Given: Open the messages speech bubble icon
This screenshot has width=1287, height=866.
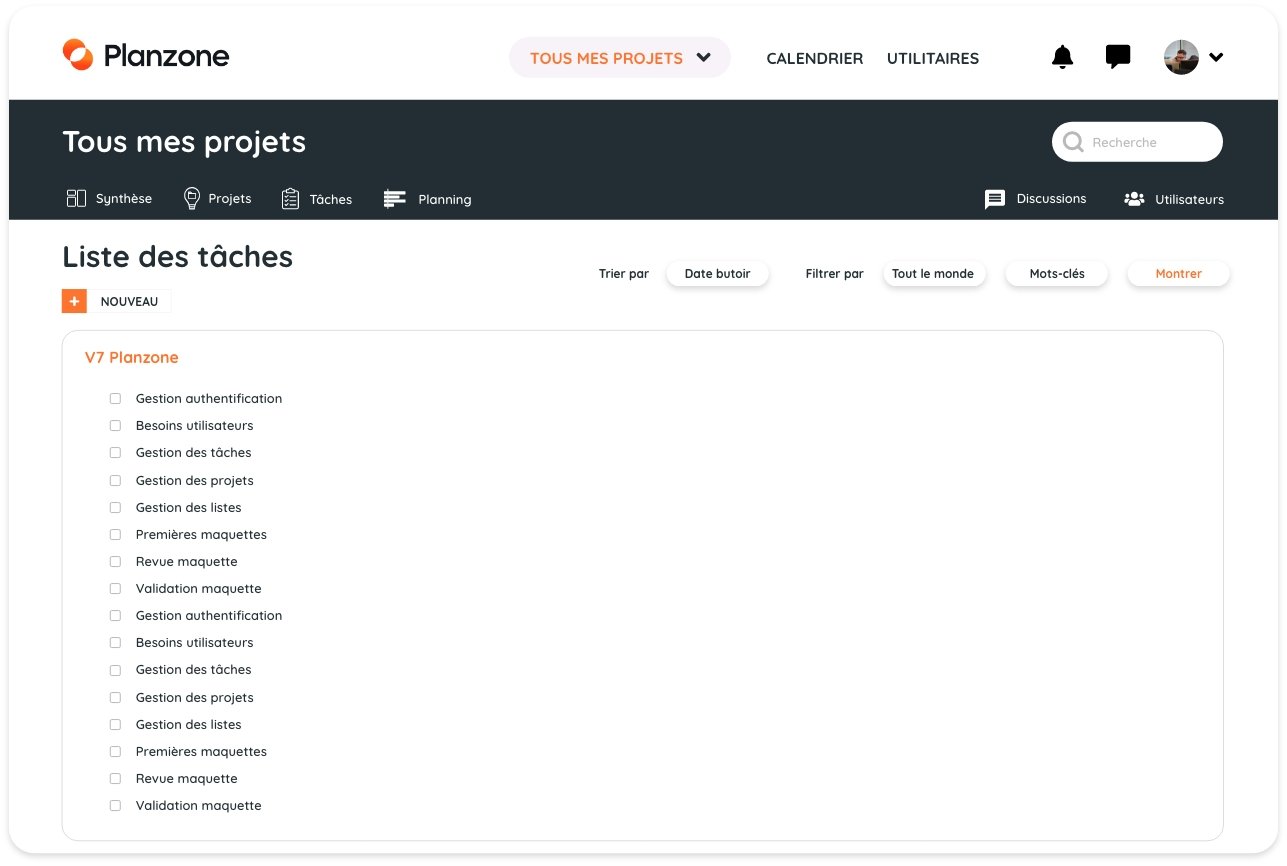Looking at the screenshot, I should 1118,57.
